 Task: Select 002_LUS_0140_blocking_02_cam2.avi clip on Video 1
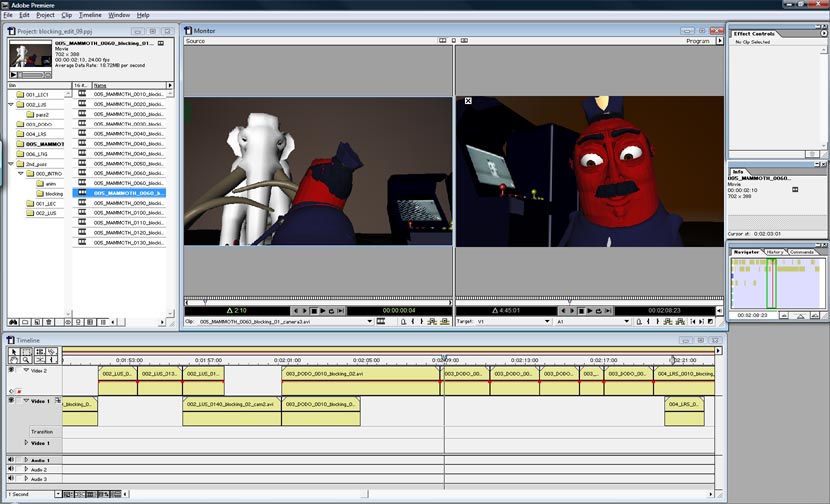point(231,411)
